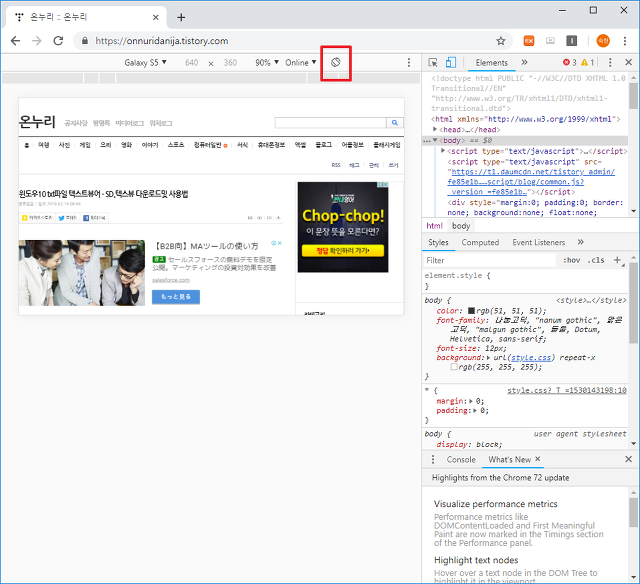640x584 pixels.
Task: Click the orange extension icon in toolbar
Action: 529,41
